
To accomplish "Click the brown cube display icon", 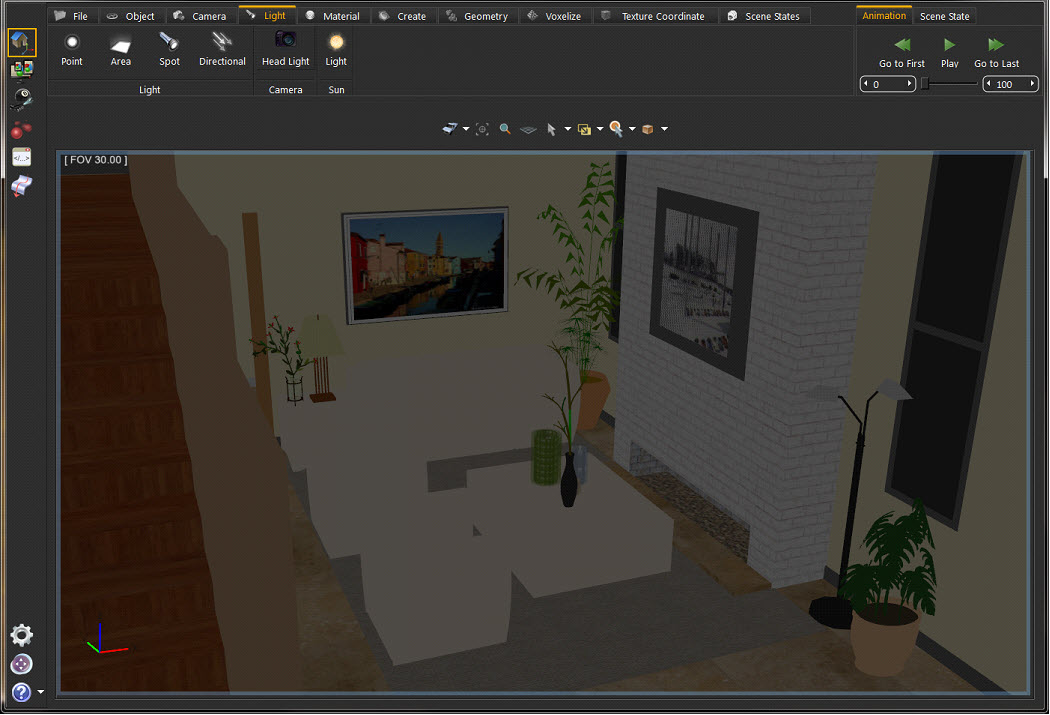I will click(648, 129).
